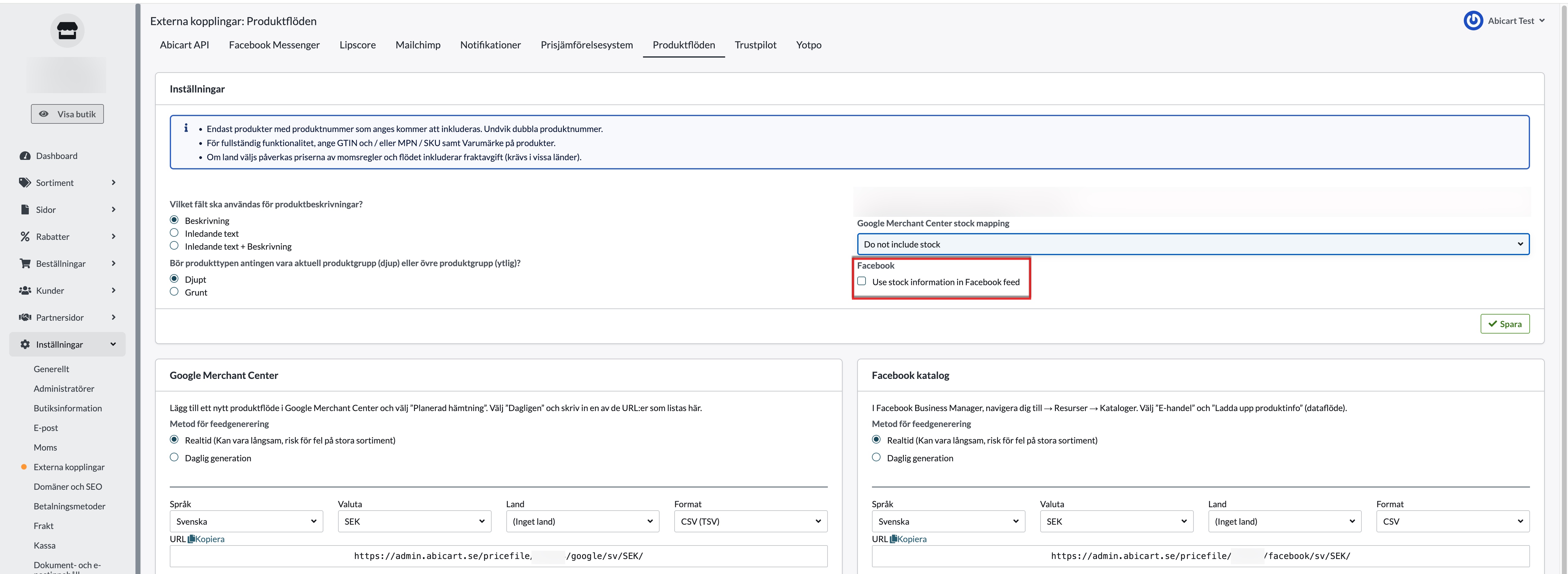Open Språk dropdown in Facebook katalog
Image resolution: width=1568 pixels, height=574 pixels.
coord(948,521)
